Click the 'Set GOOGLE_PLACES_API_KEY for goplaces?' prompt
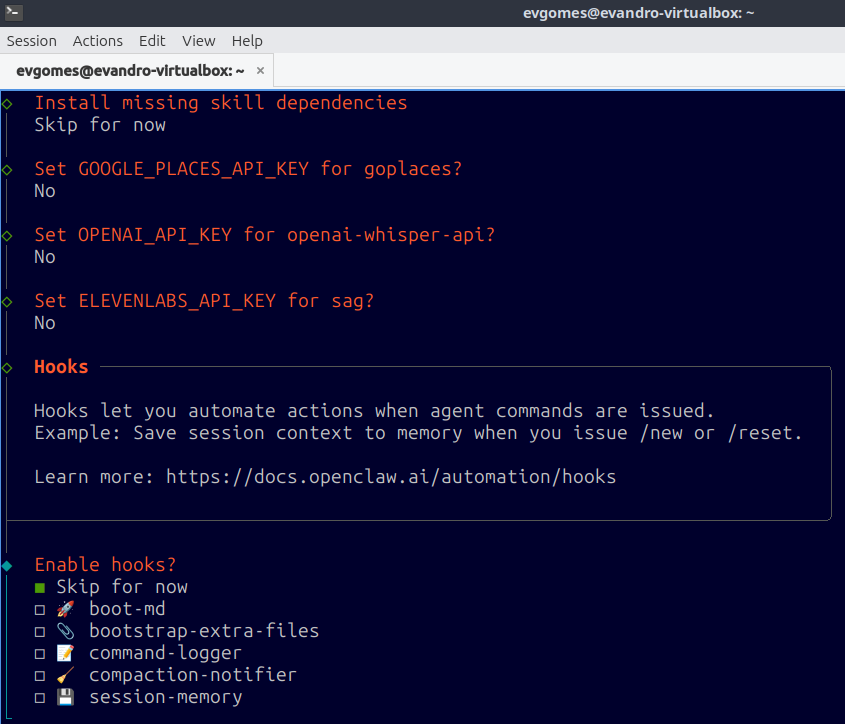The height and width of the screenshot is (724, 845). [x=248, y=169]
